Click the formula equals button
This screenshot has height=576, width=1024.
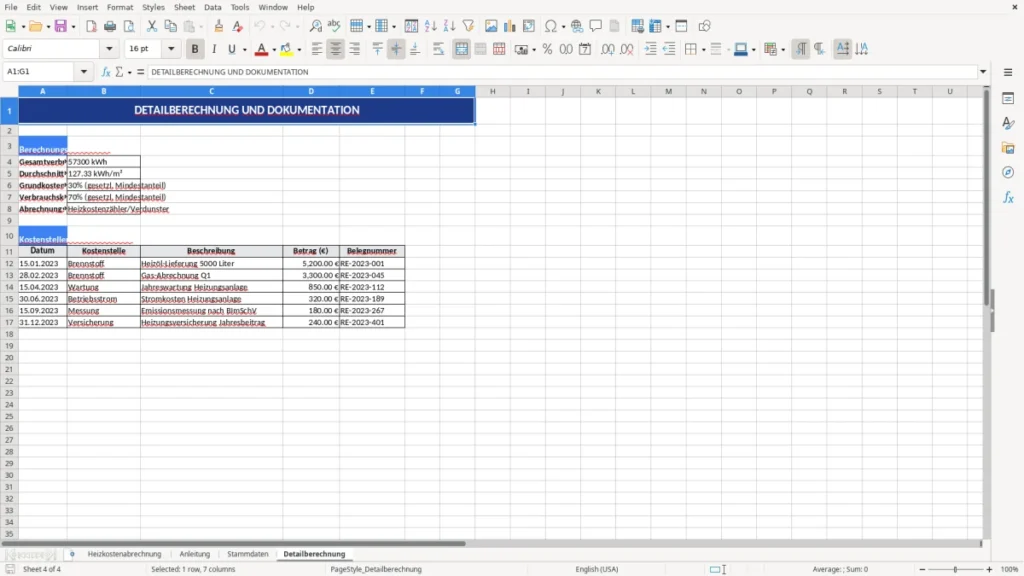coord(140,72)
